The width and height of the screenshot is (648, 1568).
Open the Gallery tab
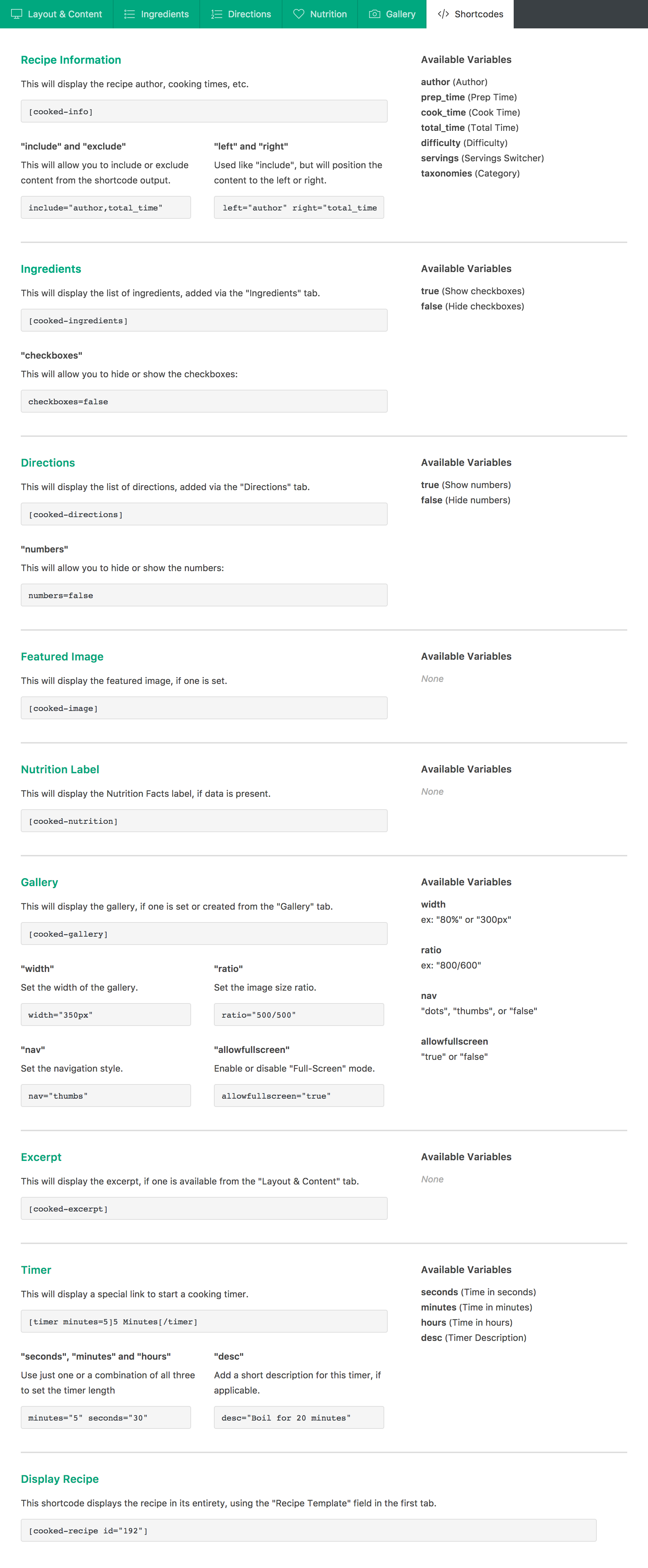point(393,14)
